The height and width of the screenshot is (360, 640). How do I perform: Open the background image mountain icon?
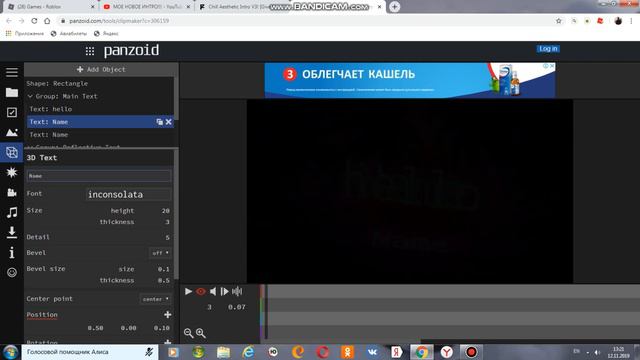tap(12, 132)
